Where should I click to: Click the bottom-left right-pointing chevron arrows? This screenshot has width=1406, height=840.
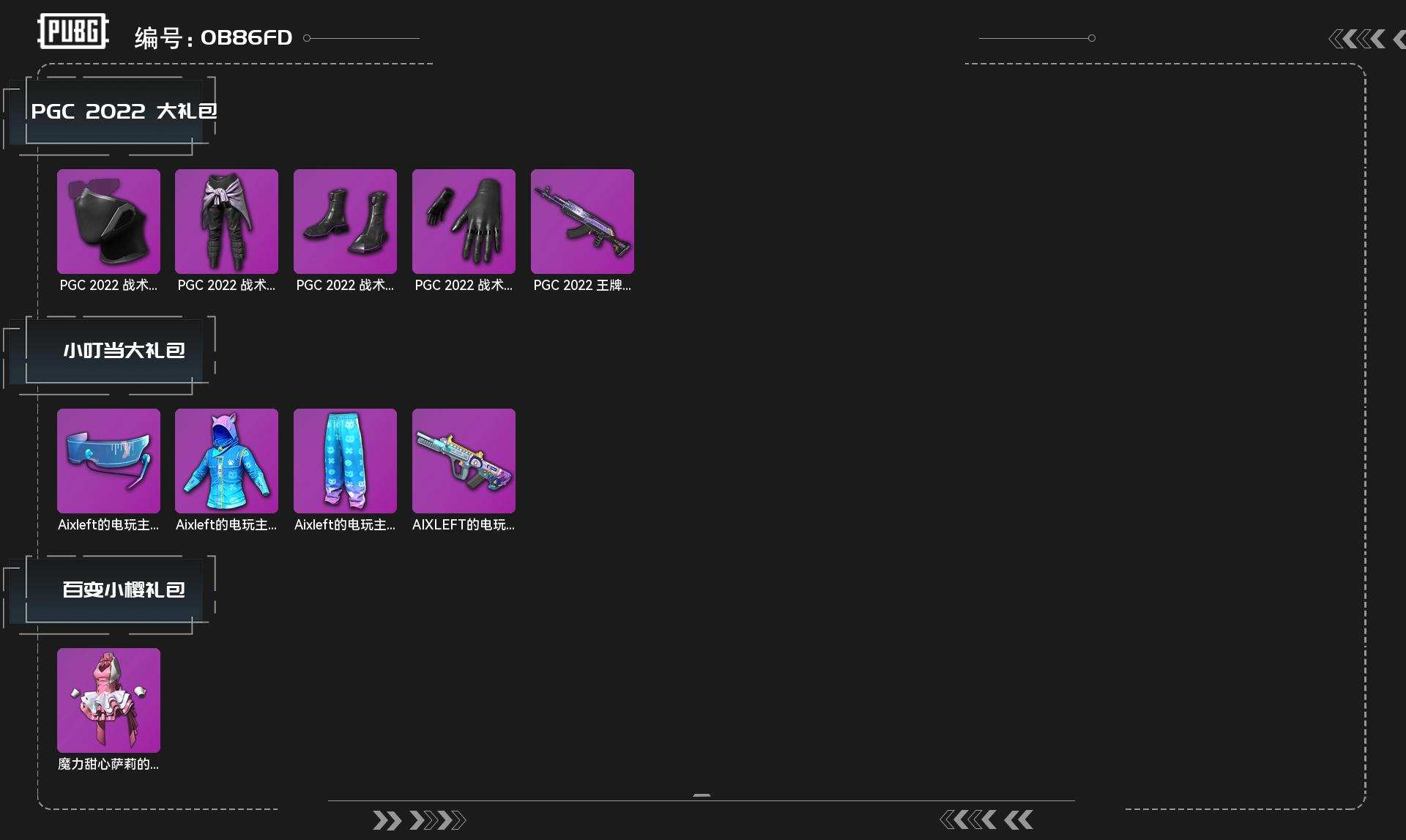click(418, 820)
